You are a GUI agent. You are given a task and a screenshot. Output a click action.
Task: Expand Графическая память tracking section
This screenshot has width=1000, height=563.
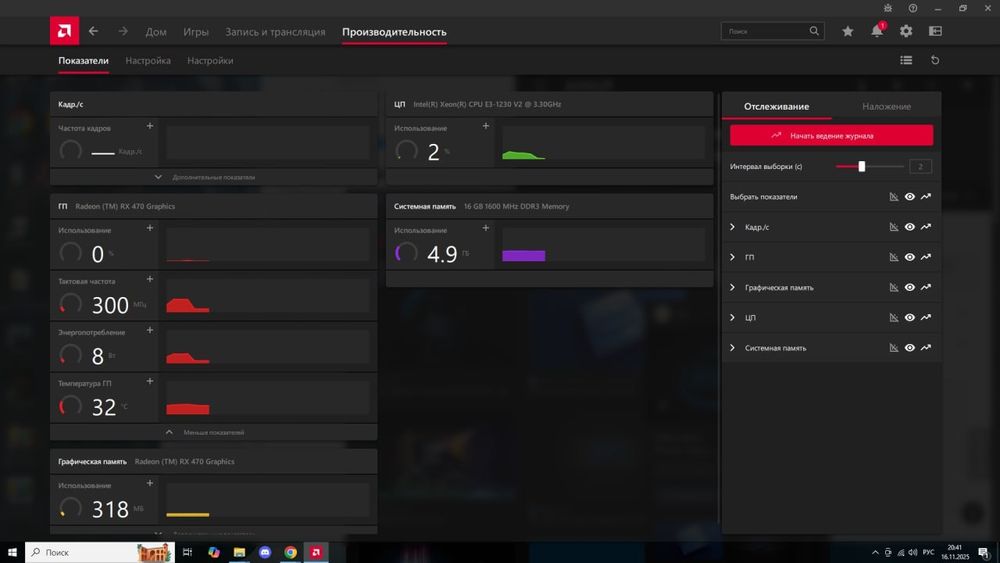[x=732, y=288]
